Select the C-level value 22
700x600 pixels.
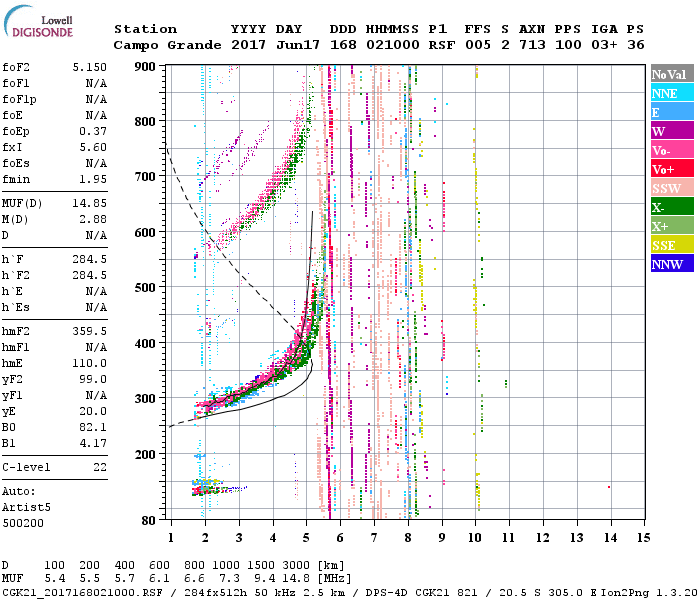coord(100,467)
